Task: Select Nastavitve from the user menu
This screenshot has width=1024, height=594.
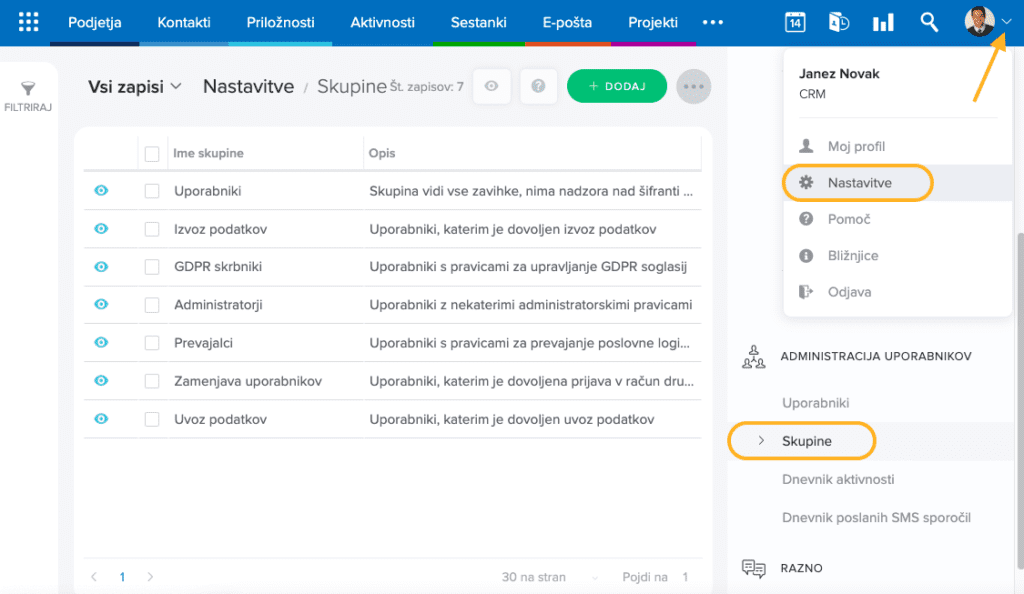Action: [x=859, y=183]
